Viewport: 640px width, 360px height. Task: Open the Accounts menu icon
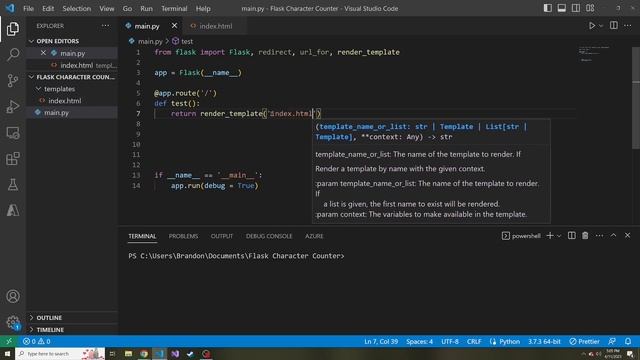pos(13,296)
